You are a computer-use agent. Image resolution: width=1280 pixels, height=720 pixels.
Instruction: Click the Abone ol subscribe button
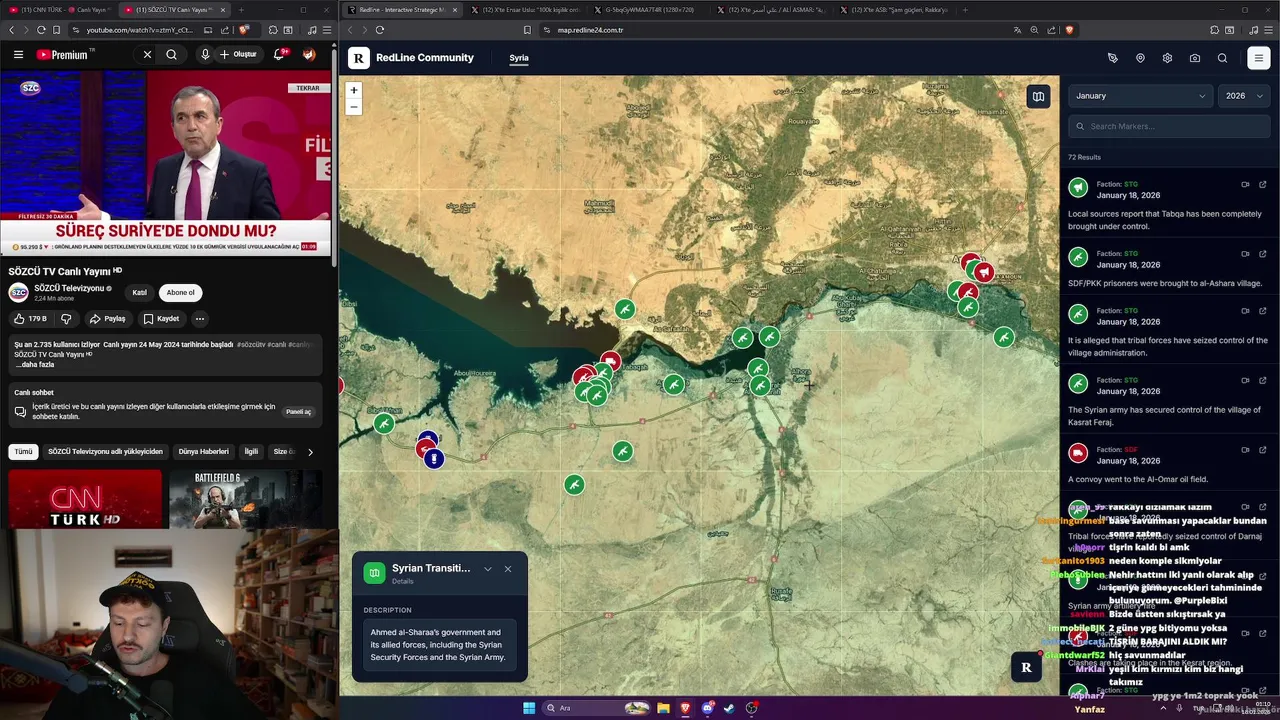coord(181,292)
